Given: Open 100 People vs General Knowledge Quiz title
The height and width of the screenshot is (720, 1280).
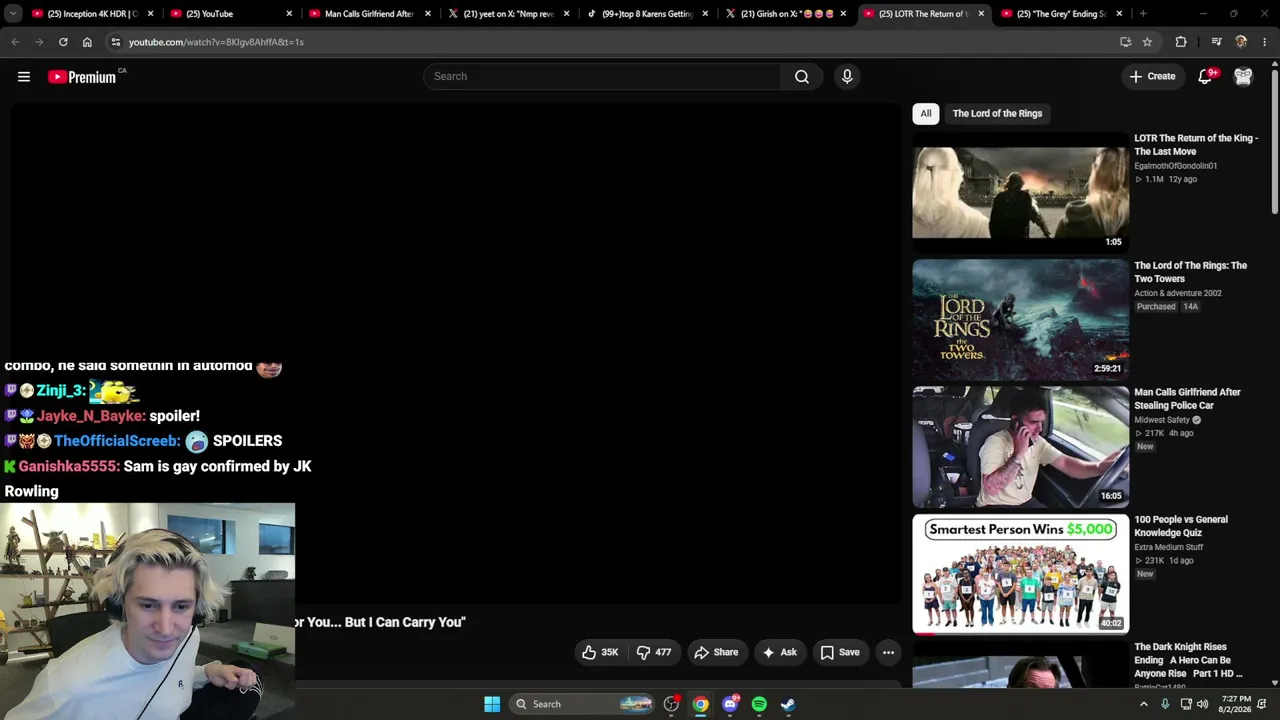Looking at the screenshot, I should point(1181,526).
